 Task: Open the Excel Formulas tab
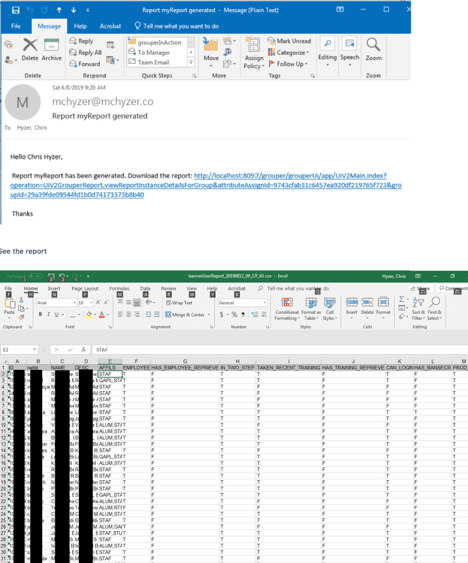119,288
